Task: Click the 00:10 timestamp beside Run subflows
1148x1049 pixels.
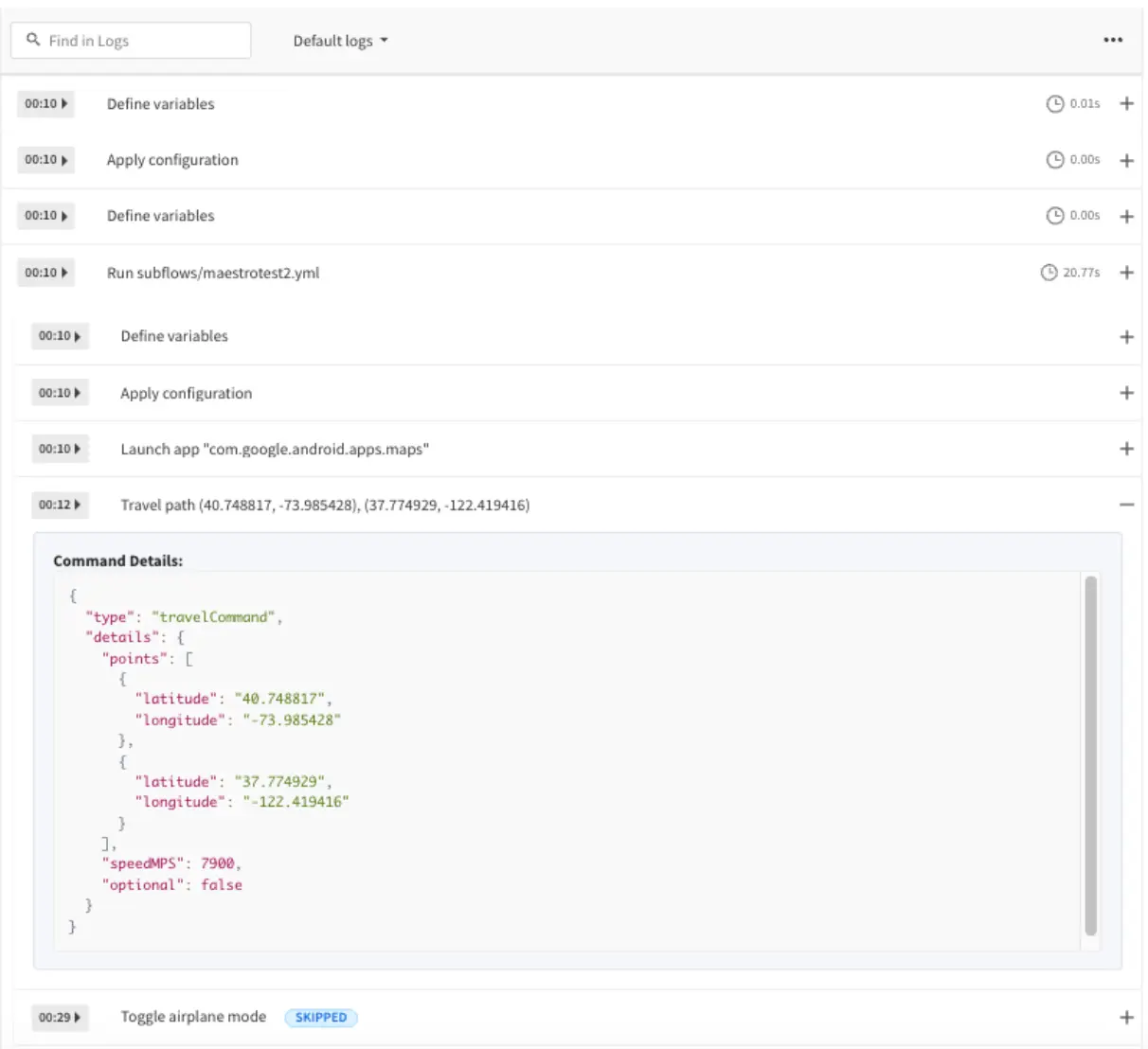Action: [45, 273]
